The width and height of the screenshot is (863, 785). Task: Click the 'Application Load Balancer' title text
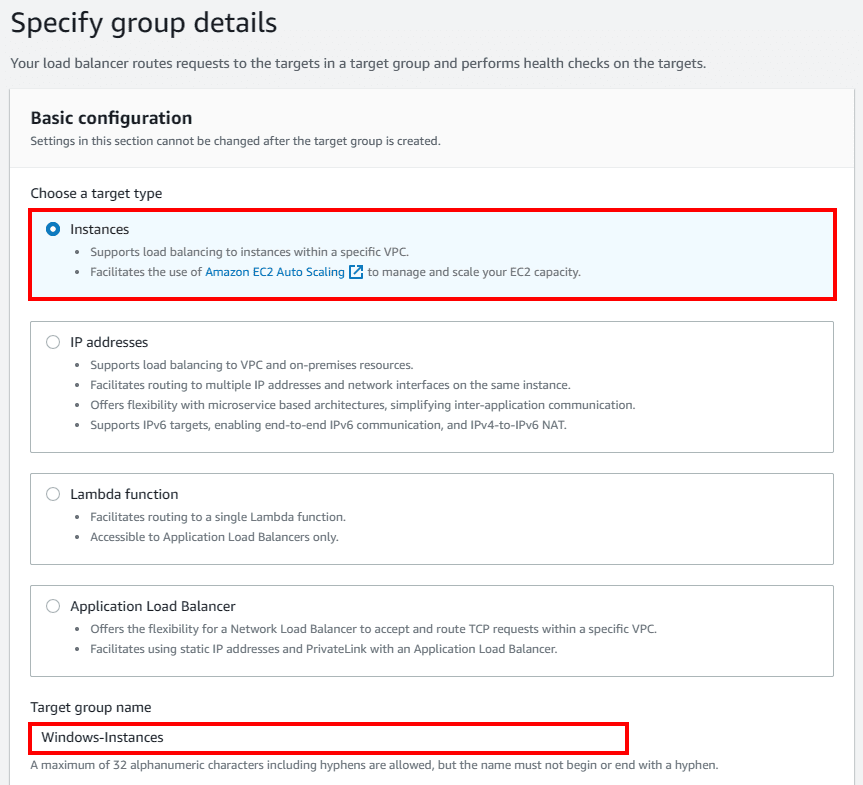[152, 606]
